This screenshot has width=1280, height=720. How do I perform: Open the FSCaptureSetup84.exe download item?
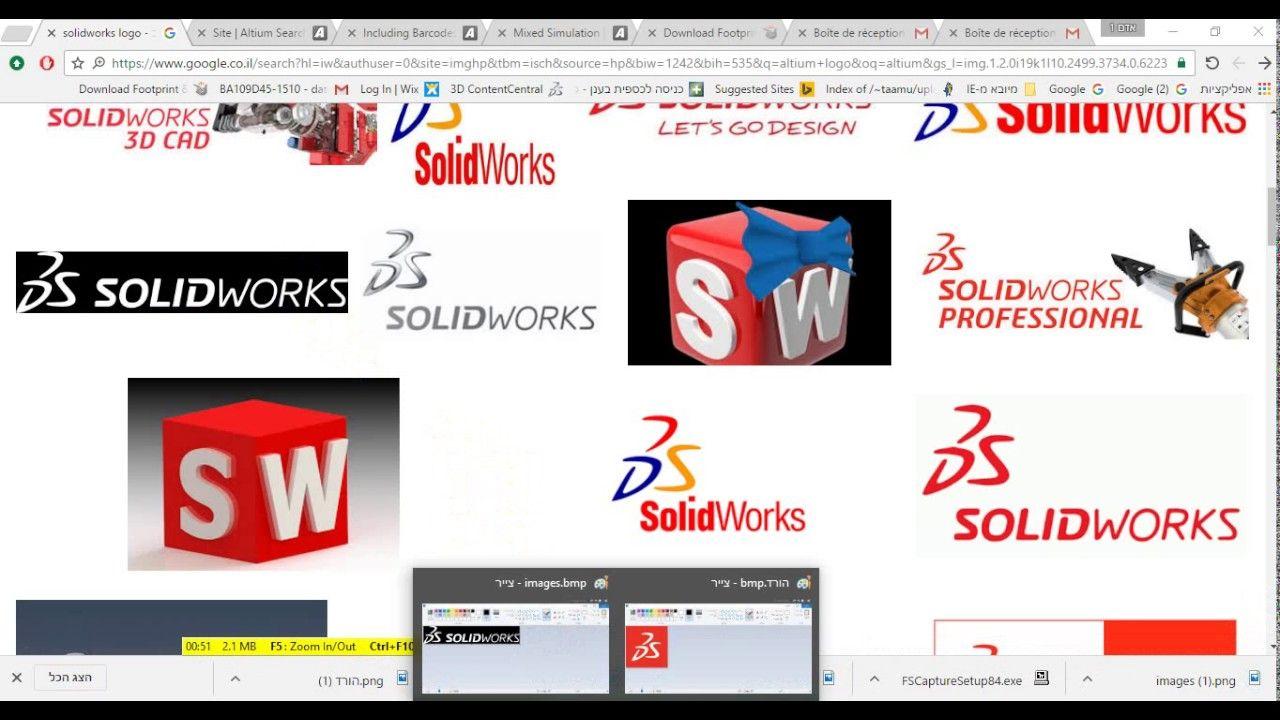coord(961,680)
